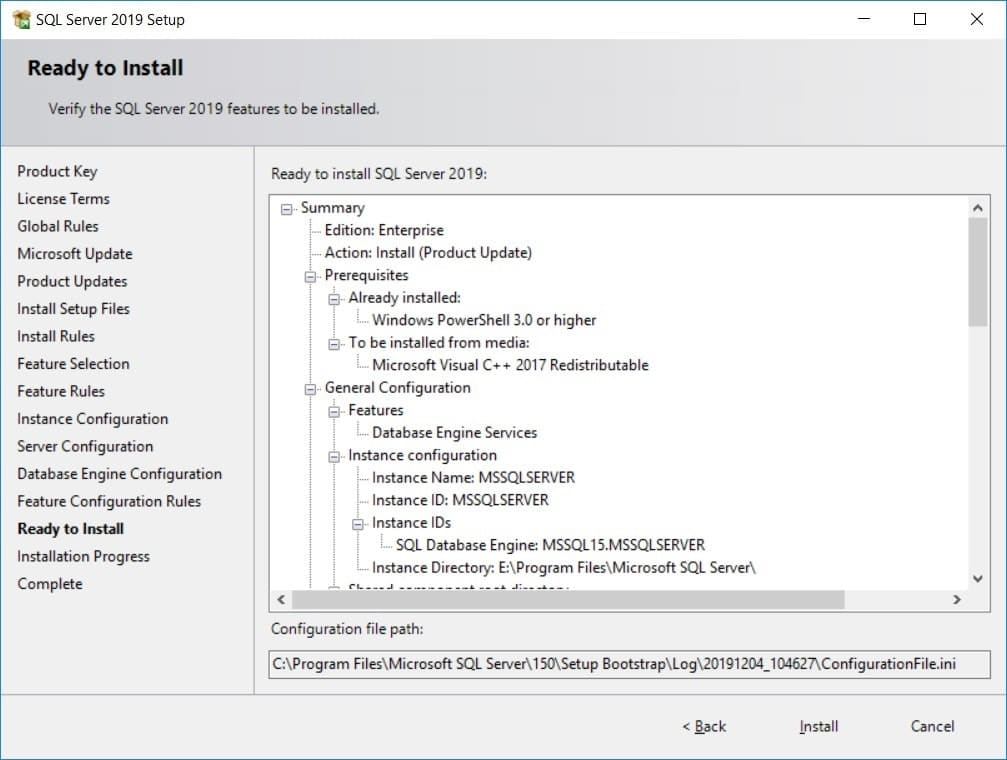
Task: Select the Product Key step
Action: click(57, 171)
